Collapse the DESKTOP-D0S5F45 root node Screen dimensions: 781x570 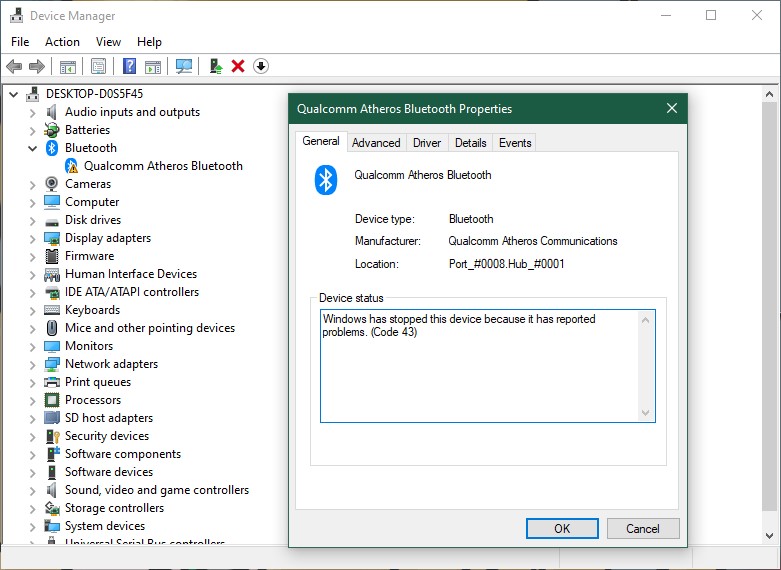[14, 94]
